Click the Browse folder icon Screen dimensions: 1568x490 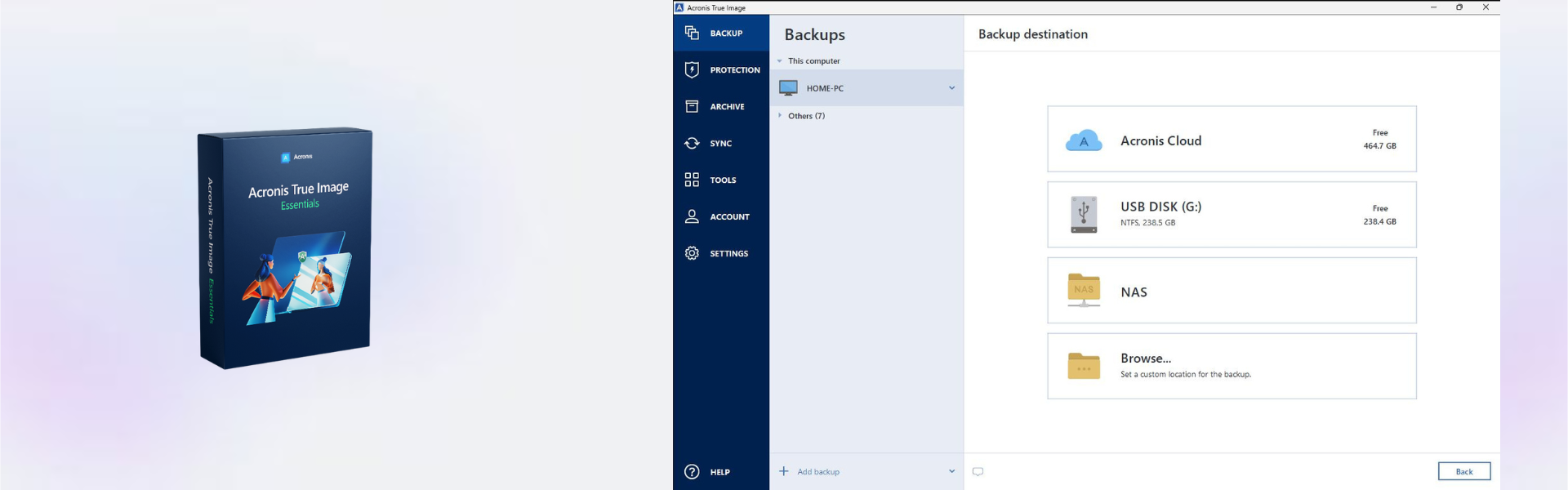point(1084,366)
